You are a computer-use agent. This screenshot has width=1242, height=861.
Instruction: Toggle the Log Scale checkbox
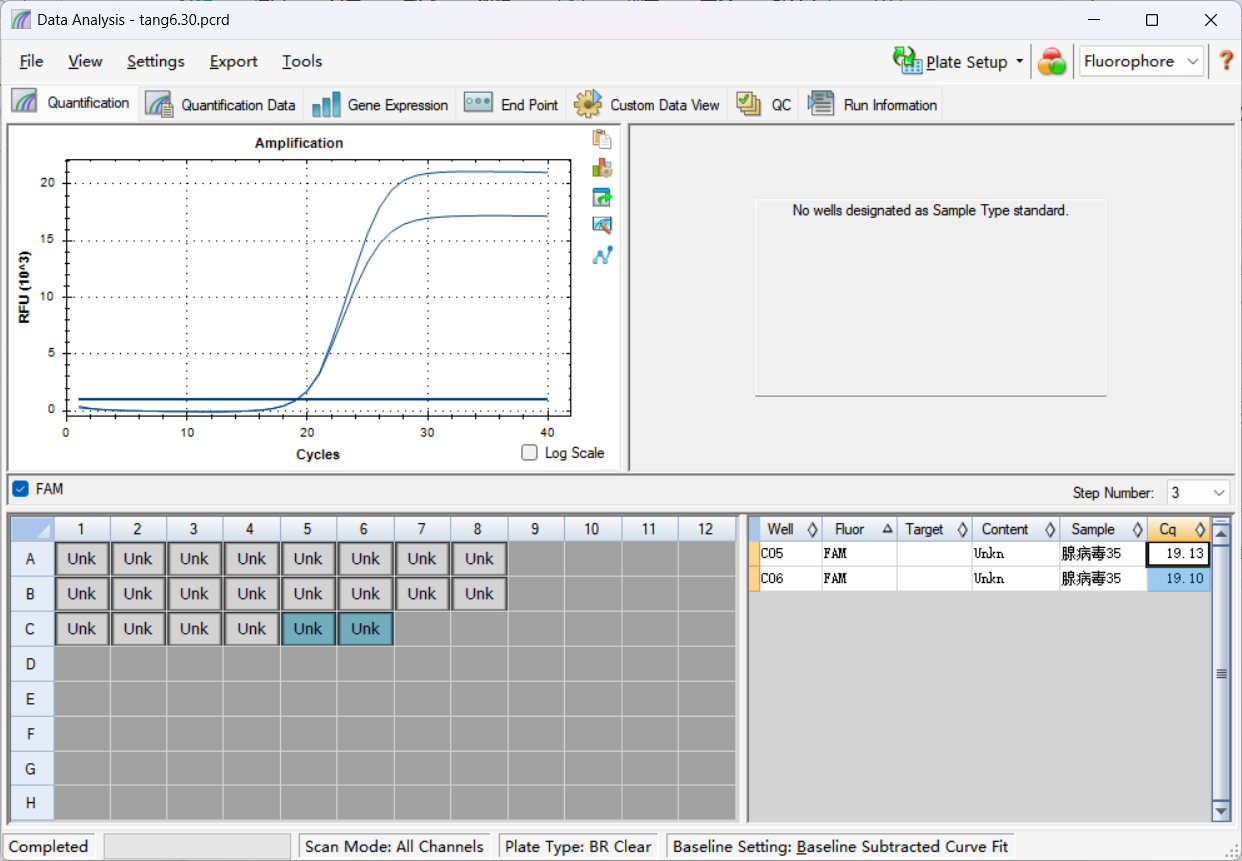[x=530, y=453]
